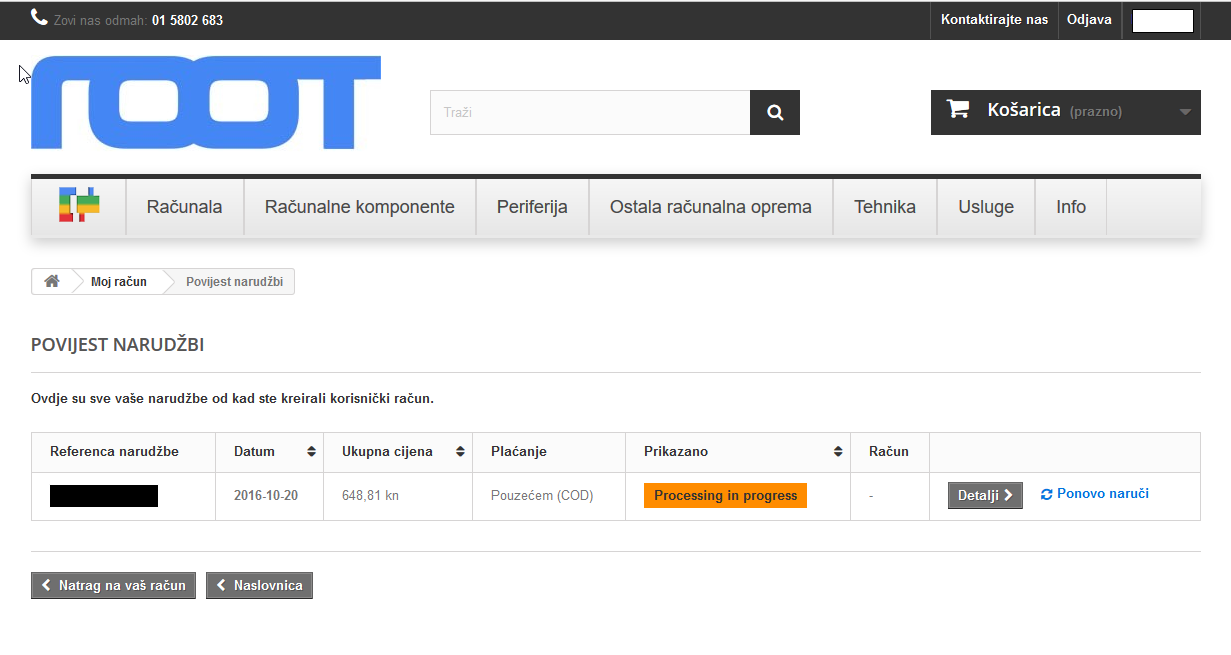This screenshot has width=1231, height=655.
Task: Click the breadcrumb home icon
Action: [x=52, y=282]
